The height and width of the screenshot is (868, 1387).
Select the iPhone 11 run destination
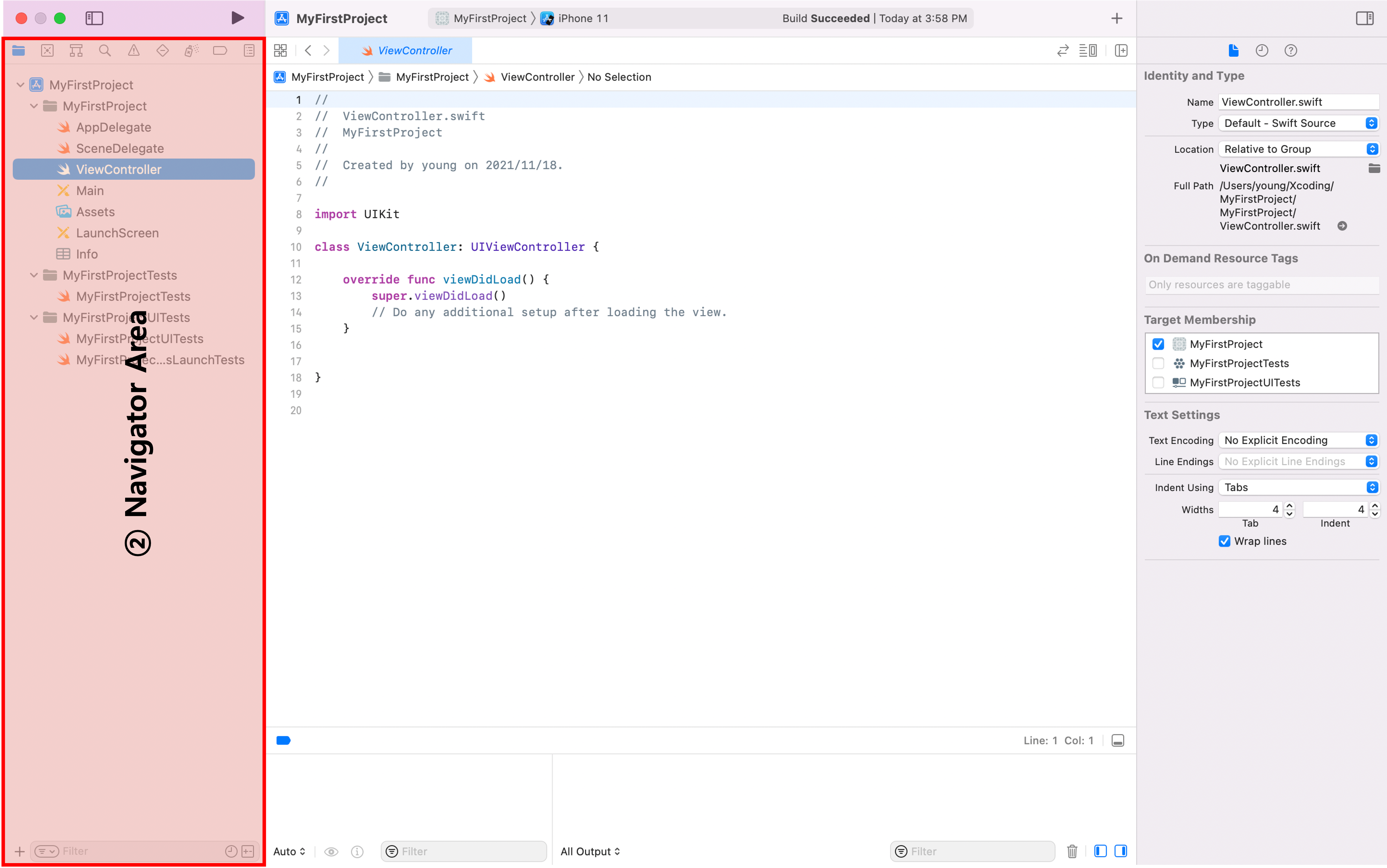point(575,19)
